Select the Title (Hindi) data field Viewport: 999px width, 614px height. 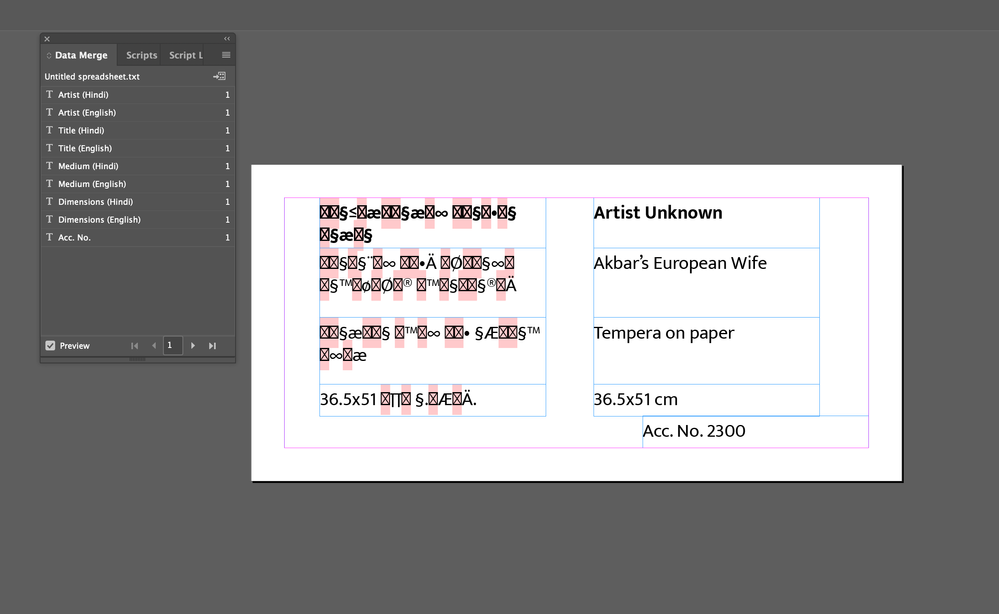coord(138,130)
